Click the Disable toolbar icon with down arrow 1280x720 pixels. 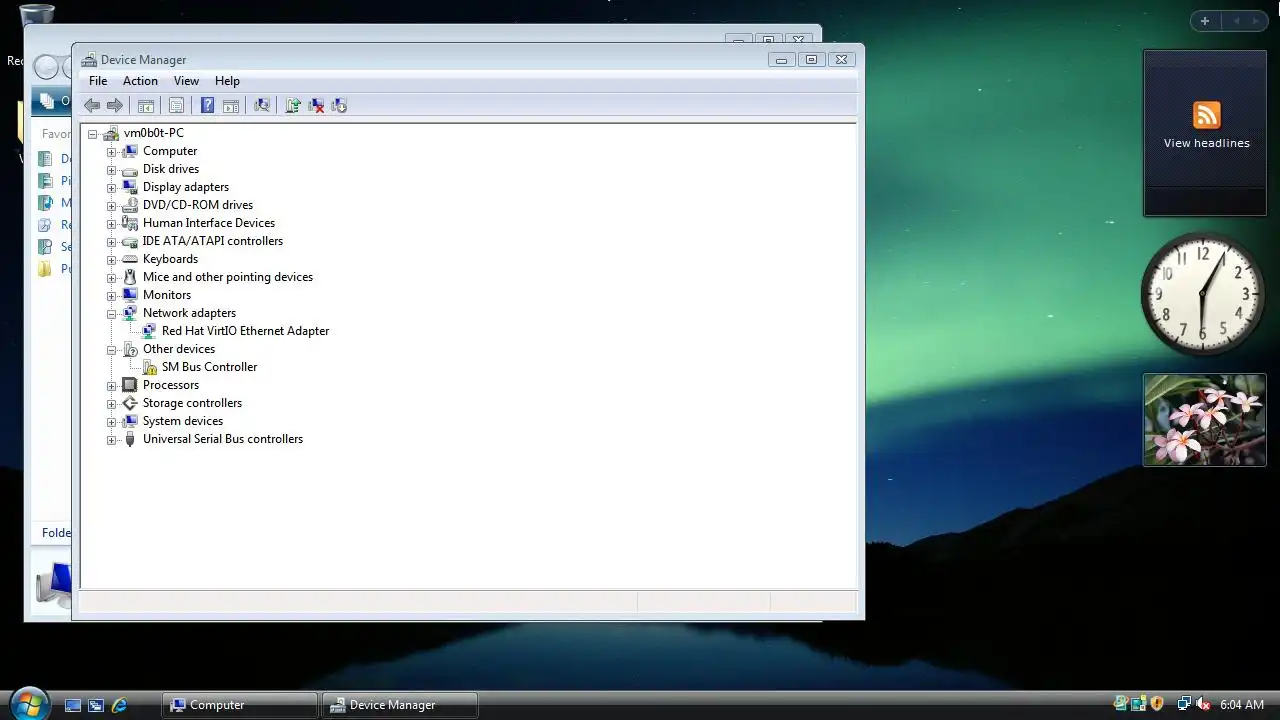coord(339,105)
